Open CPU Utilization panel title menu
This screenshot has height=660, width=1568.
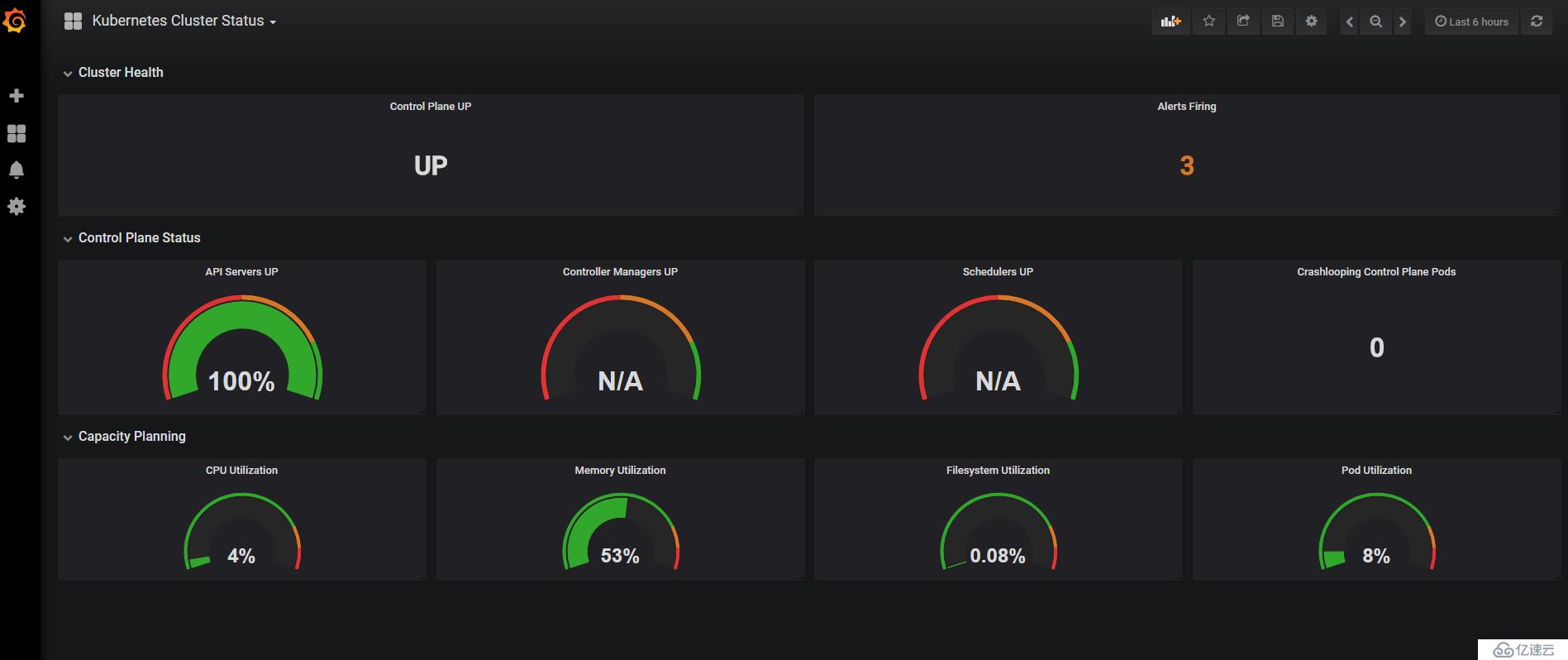tap(242, 471)
